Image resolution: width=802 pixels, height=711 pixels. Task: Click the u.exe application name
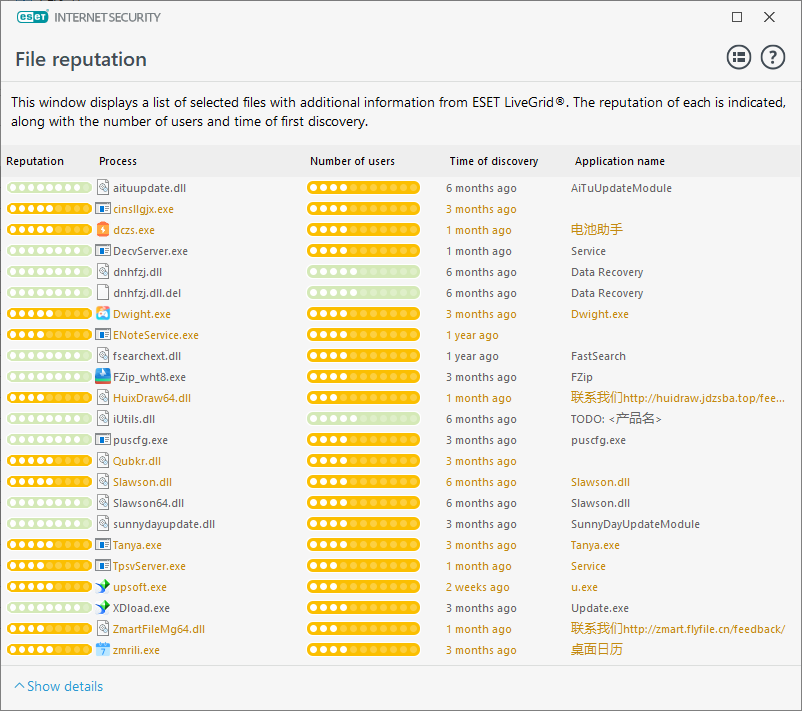[x=584, y=587]
